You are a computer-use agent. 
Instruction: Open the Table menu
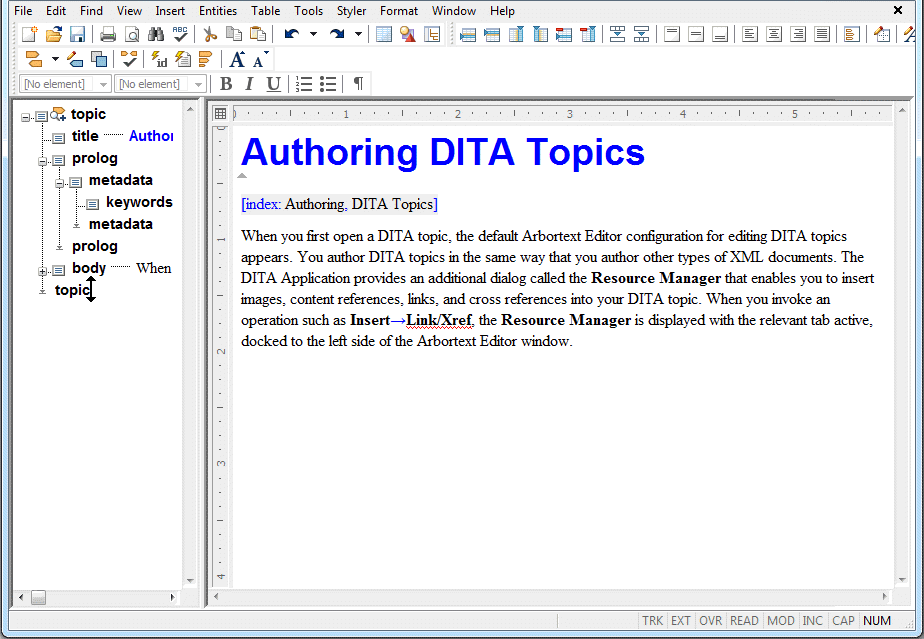266,11
